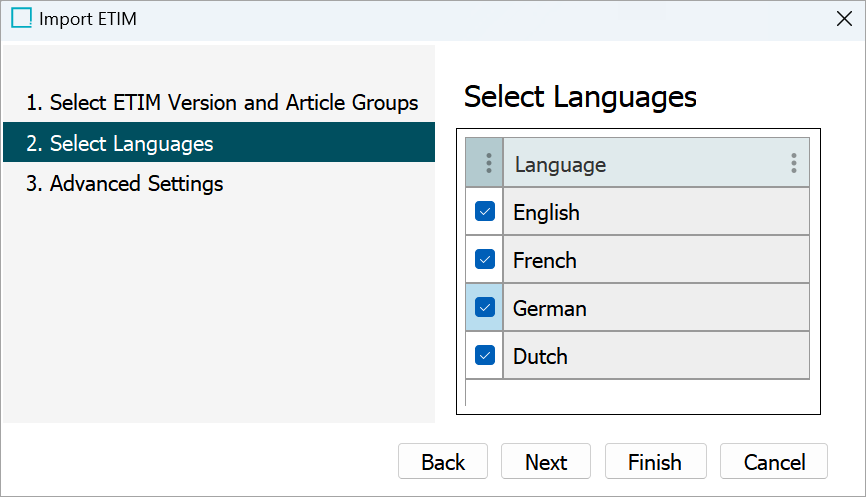This screenshot has height=497, width=866.
Task: Uncheck the French language checkbox
Action: click(x=485, y=259)
